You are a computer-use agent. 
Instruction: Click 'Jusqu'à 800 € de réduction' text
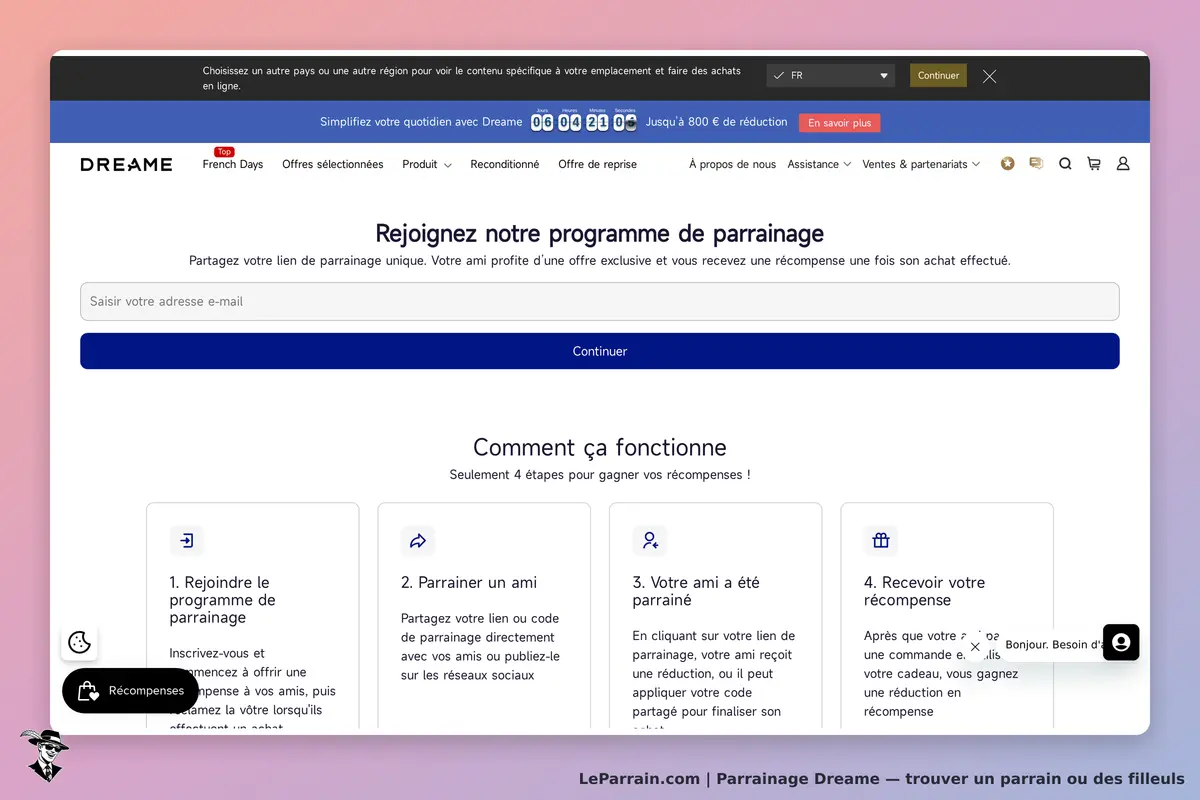click(717, 122)
